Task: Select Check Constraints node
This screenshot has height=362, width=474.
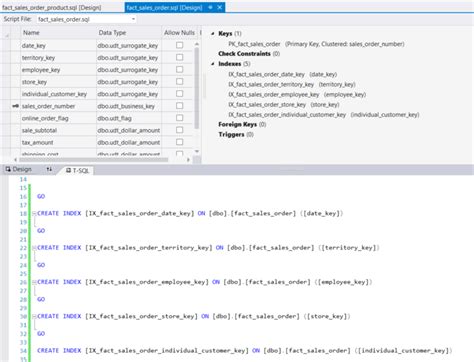Action: [x=249, y=54]
